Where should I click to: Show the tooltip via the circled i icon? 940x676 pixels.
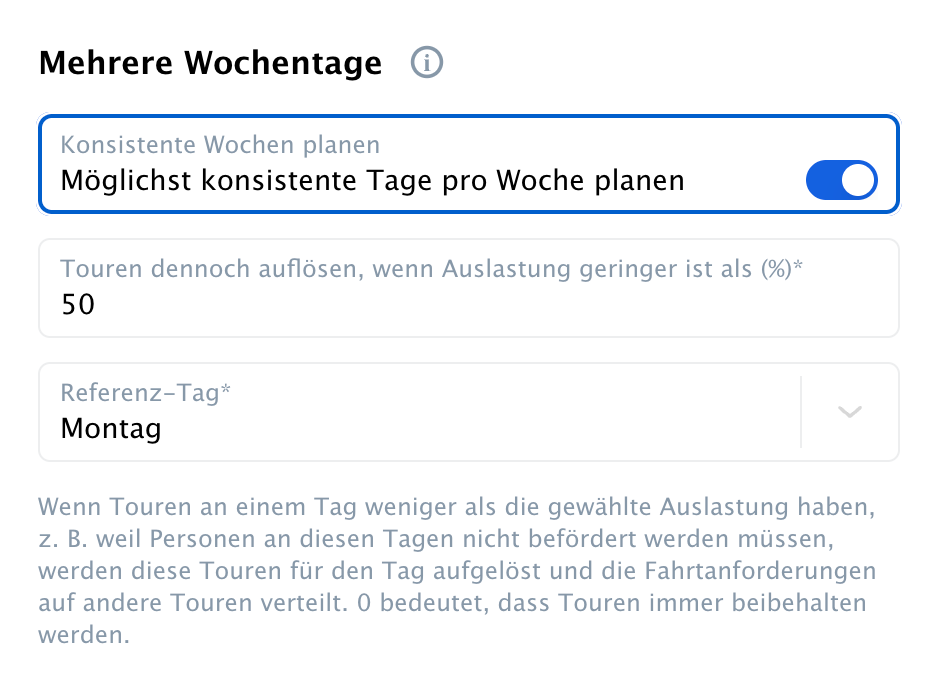click(426, 62)
